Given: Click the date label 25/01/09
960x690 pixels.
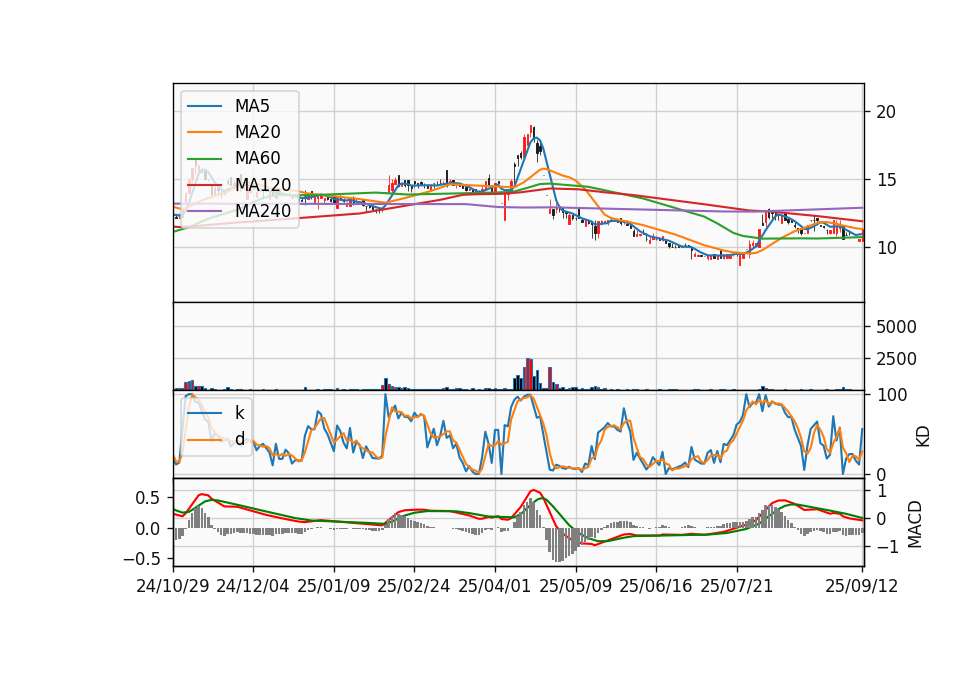Looking at the screenshot, I should coord(334,586).
